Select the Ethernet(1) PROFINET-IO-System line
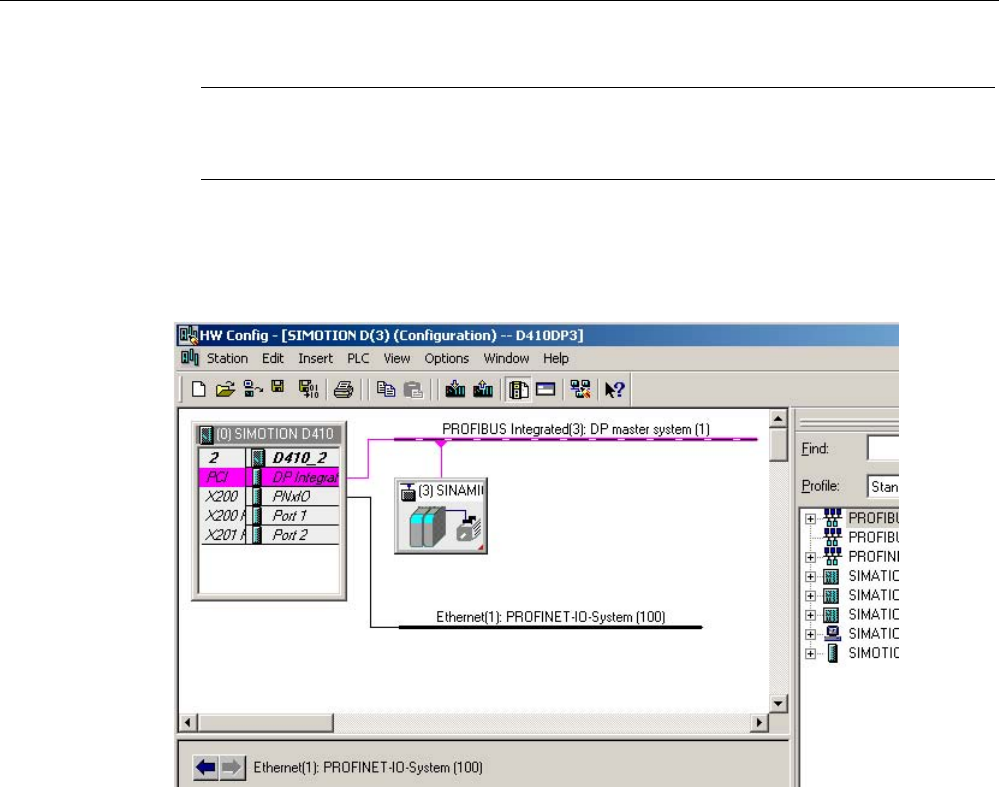Screen dimensions: 999x787 click(550, 627)
